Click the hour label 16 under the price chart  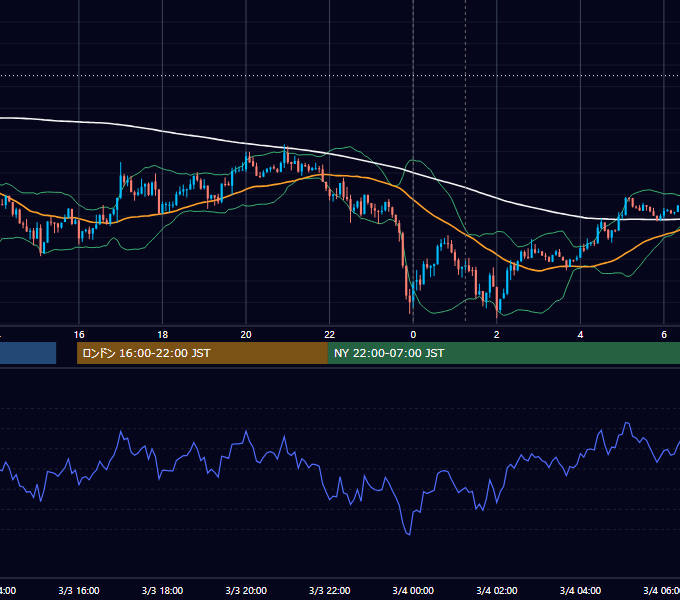tap(79, 335)
